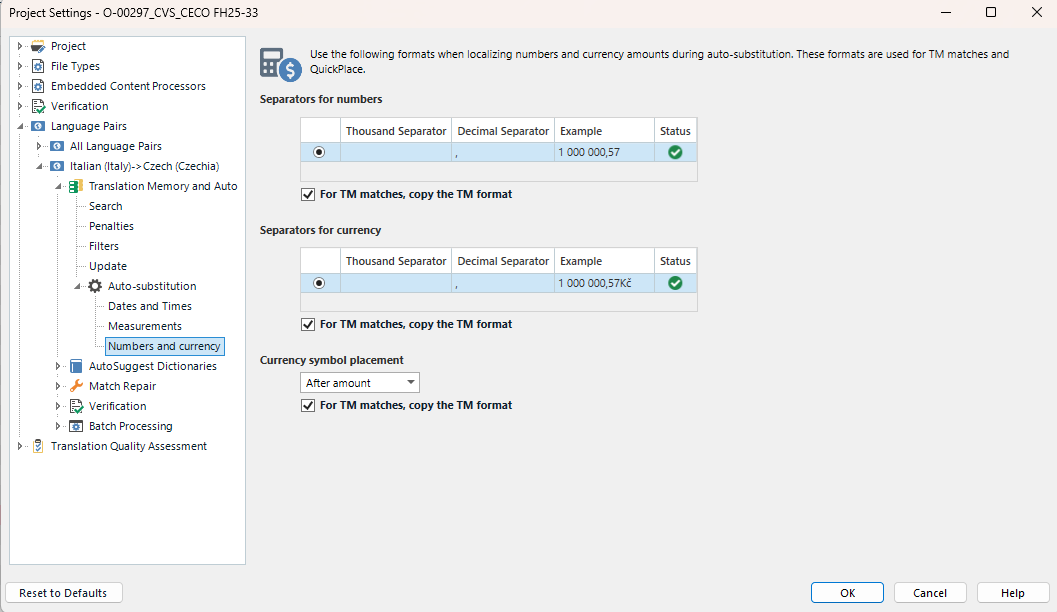Viewport: 1057px width, 612px height.
Task: Expand Embedded Content Processors node arrow
Action: tap(20, 86)
